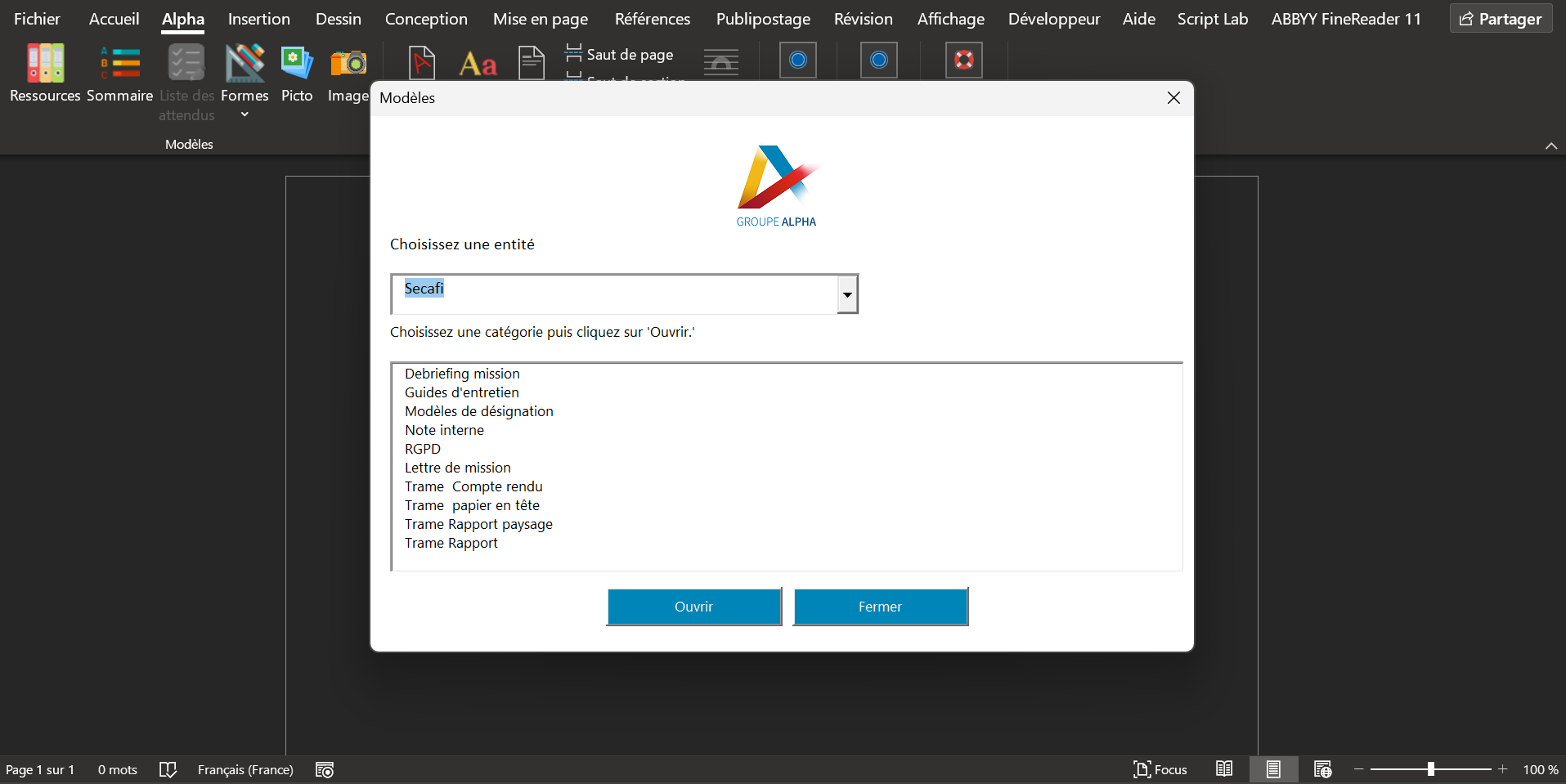Click the Fermer button
This screenshot has width=1566, height=784.
pyautogui.click(x=881, y=607)
